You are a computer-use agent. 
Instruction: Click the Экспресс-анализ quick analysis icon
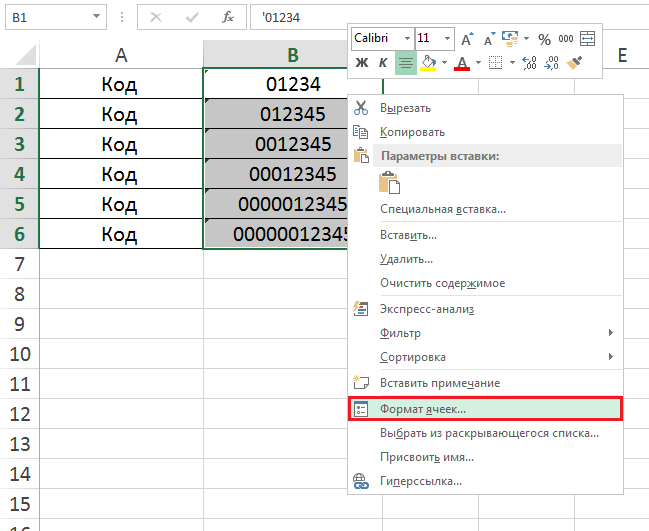coord(361,309)
